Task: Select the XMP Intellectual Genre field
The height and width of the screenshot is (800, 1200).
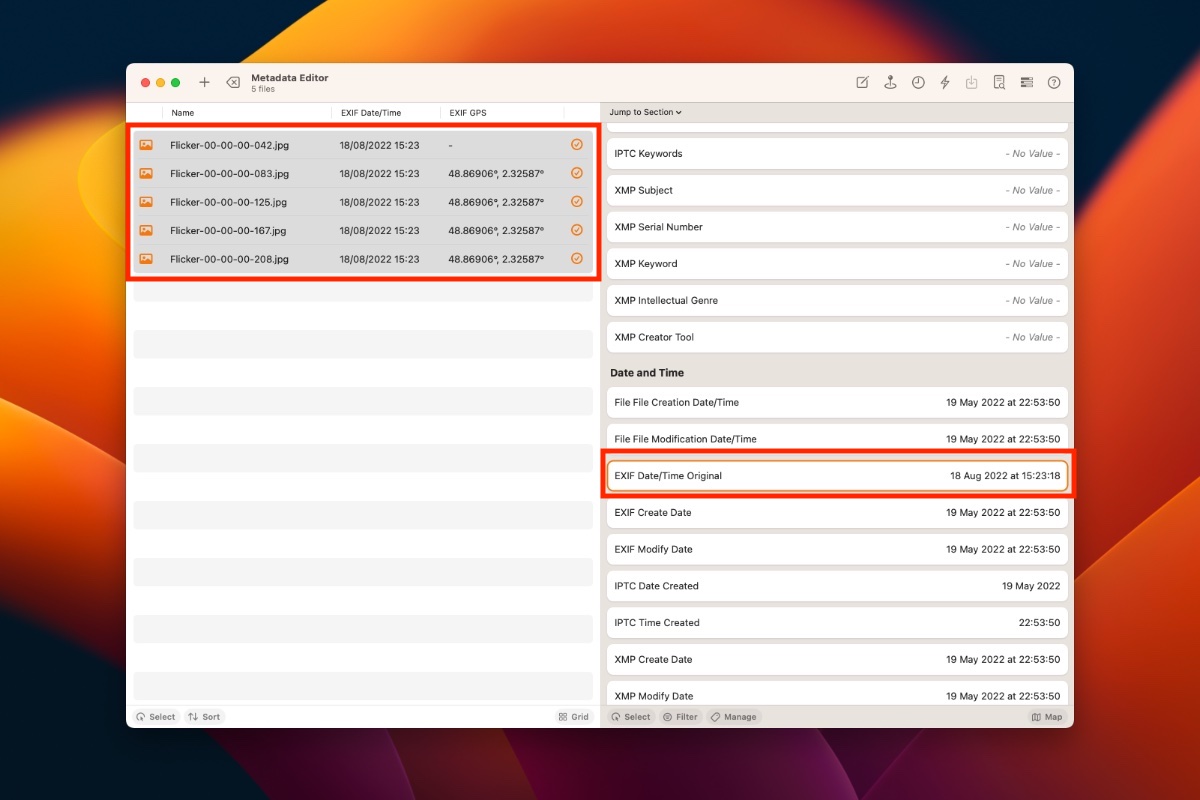Action: coord(837,300)
